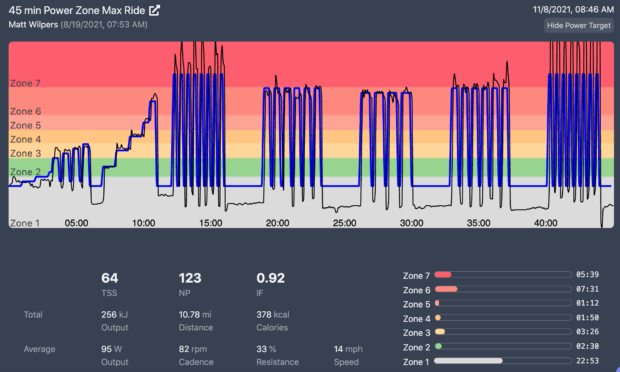Click the Zone 1 progress bar

503,361
